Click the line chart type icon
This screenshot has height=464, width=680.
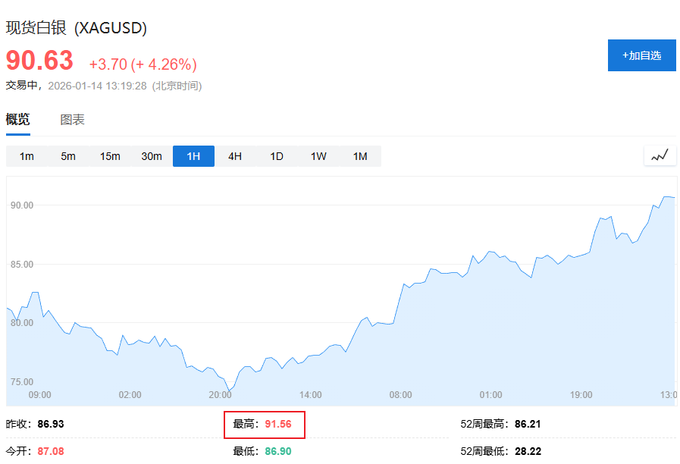click(659, 155)
